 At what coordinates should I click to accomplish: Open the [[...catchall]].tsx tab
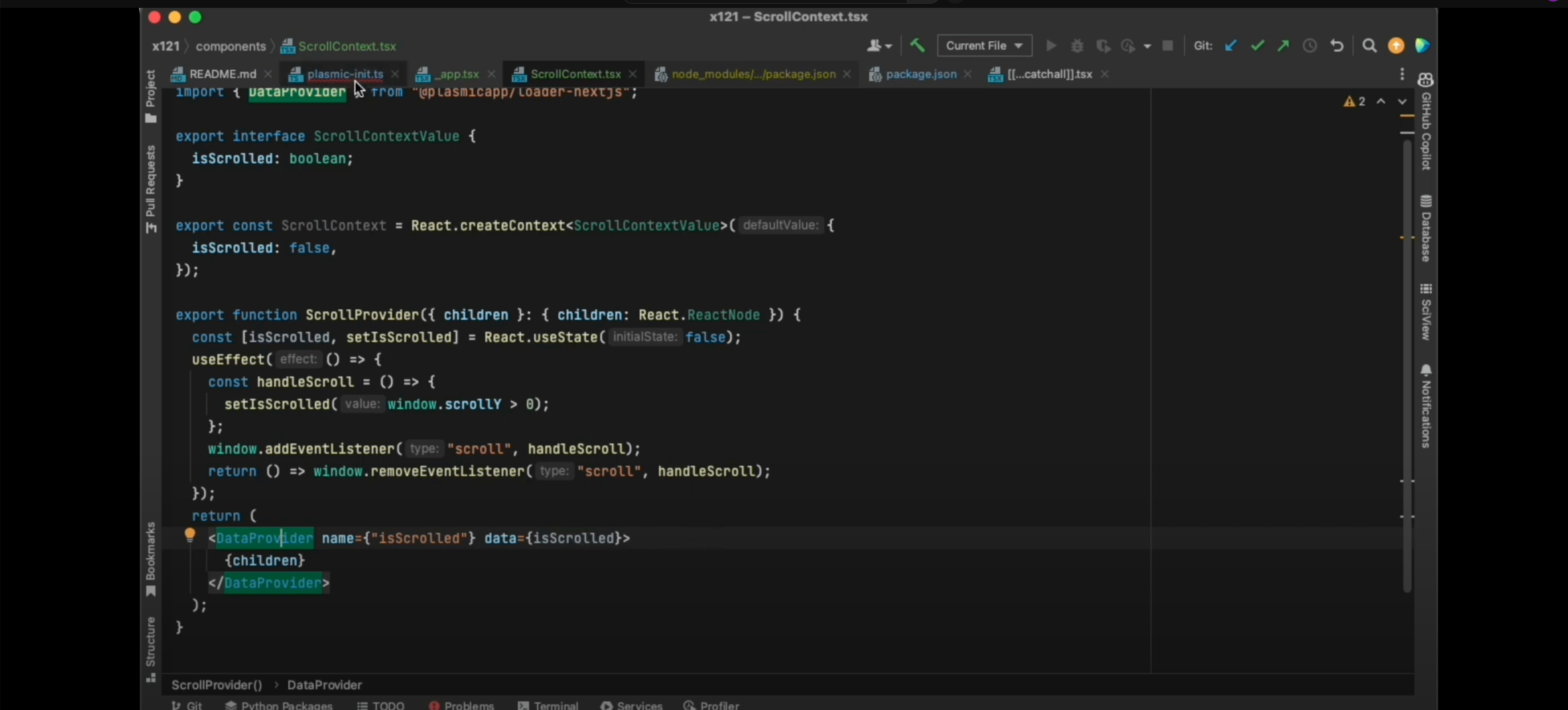[1049, 74]
